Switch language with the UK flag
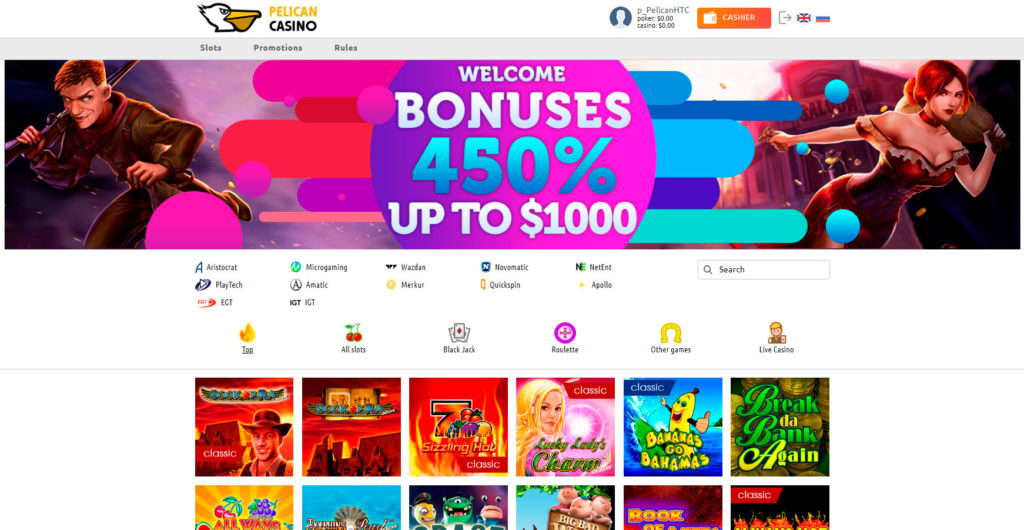 click(804, 18)
